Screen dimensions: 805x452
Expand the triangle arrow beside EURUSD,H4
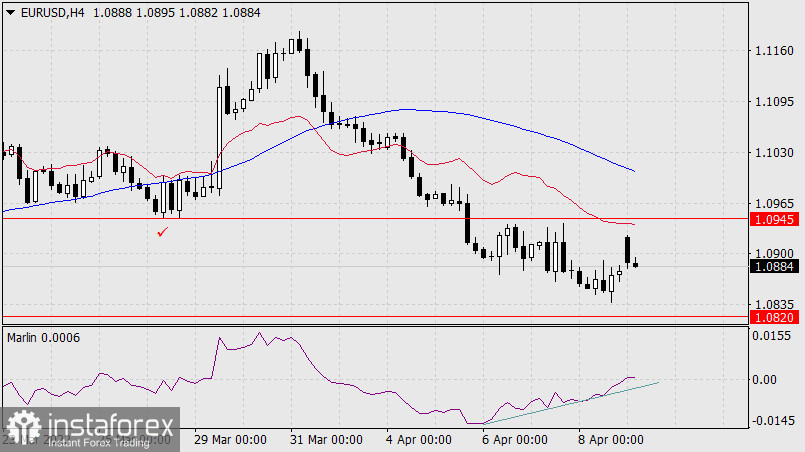pyautogui.click(x=10, y=11)
